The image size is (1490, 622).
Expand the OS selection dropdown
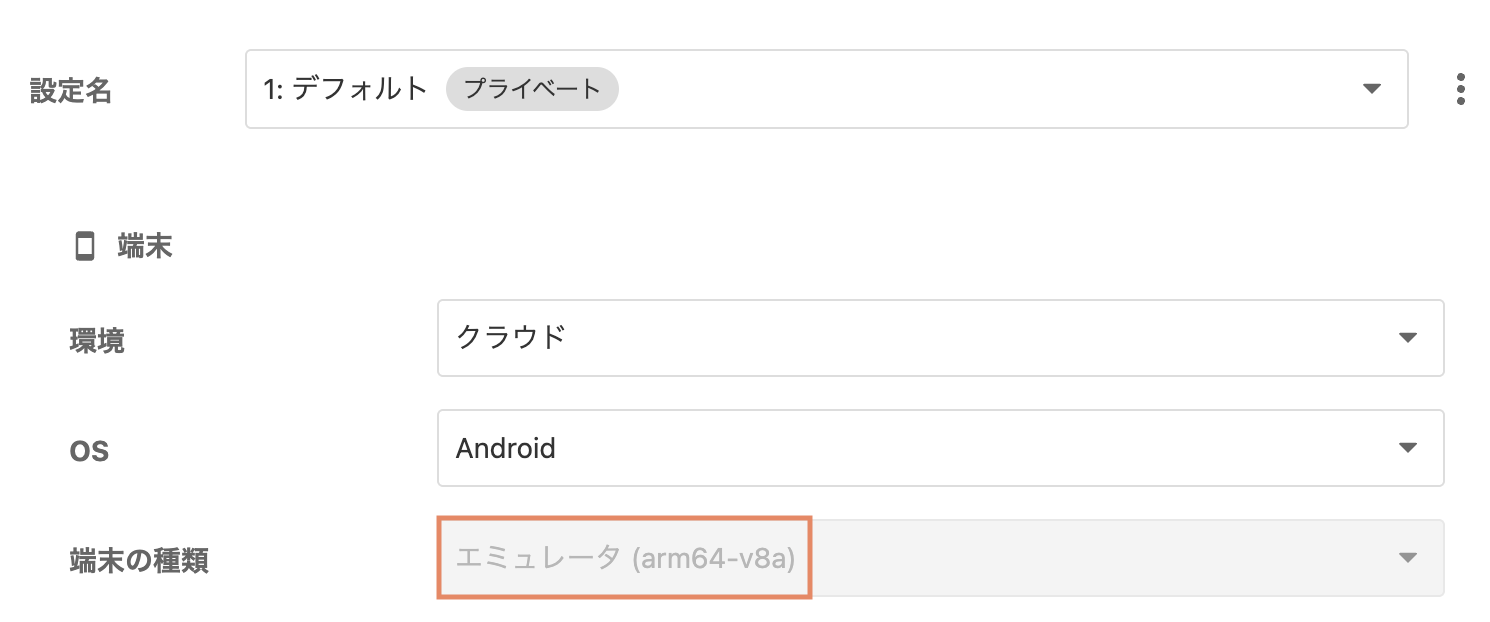940,447
